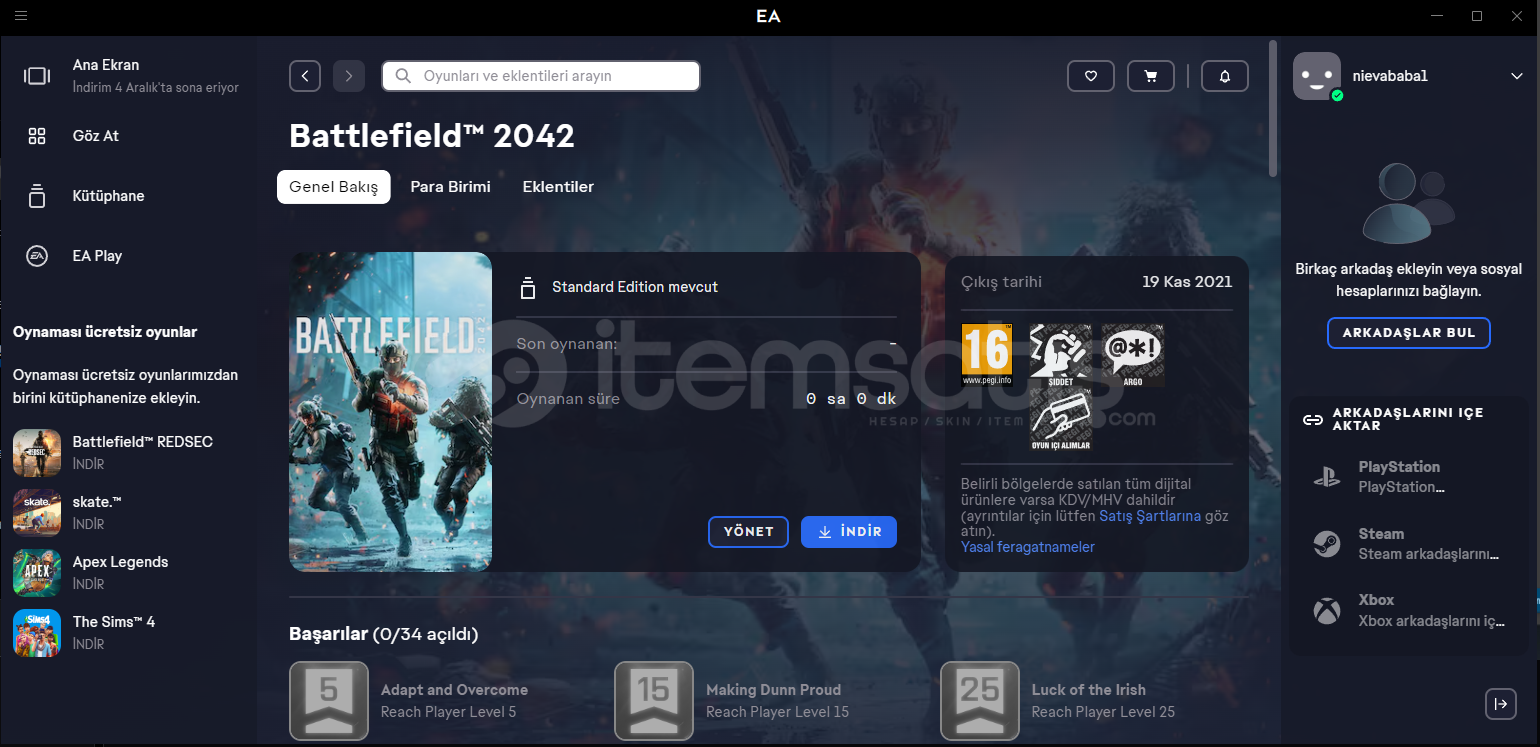Image resolution: width=1540 pixels, height=747 pixels.
Task: Select The Sims™ 4 title in sidebar
Action: (x=114, y=622)
